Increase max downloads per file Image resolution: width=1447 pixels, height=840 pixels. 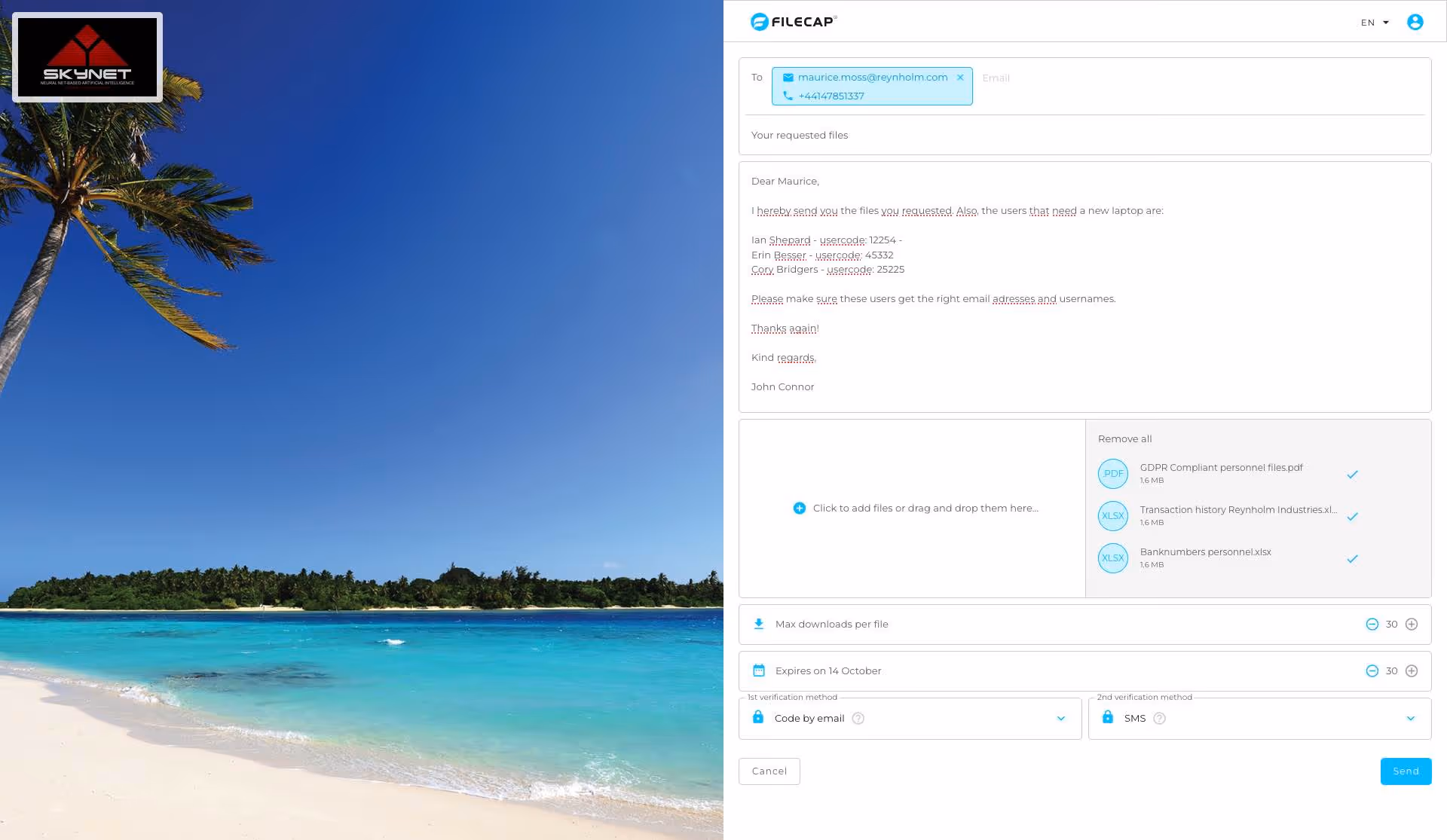pyautogui.click(x=1412, y=625)
